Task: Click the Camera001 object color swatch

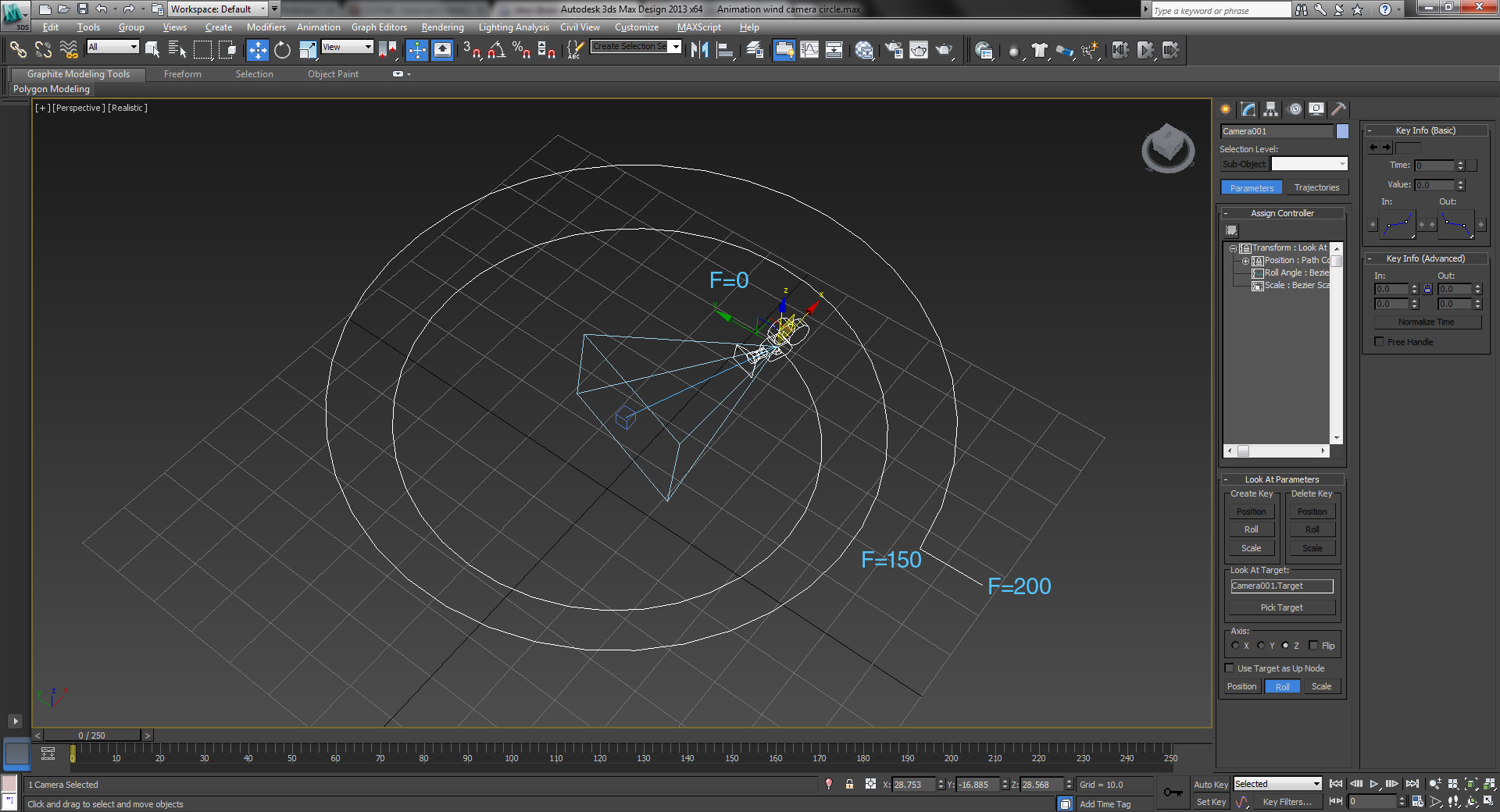Action: [x=1342, y=131]
